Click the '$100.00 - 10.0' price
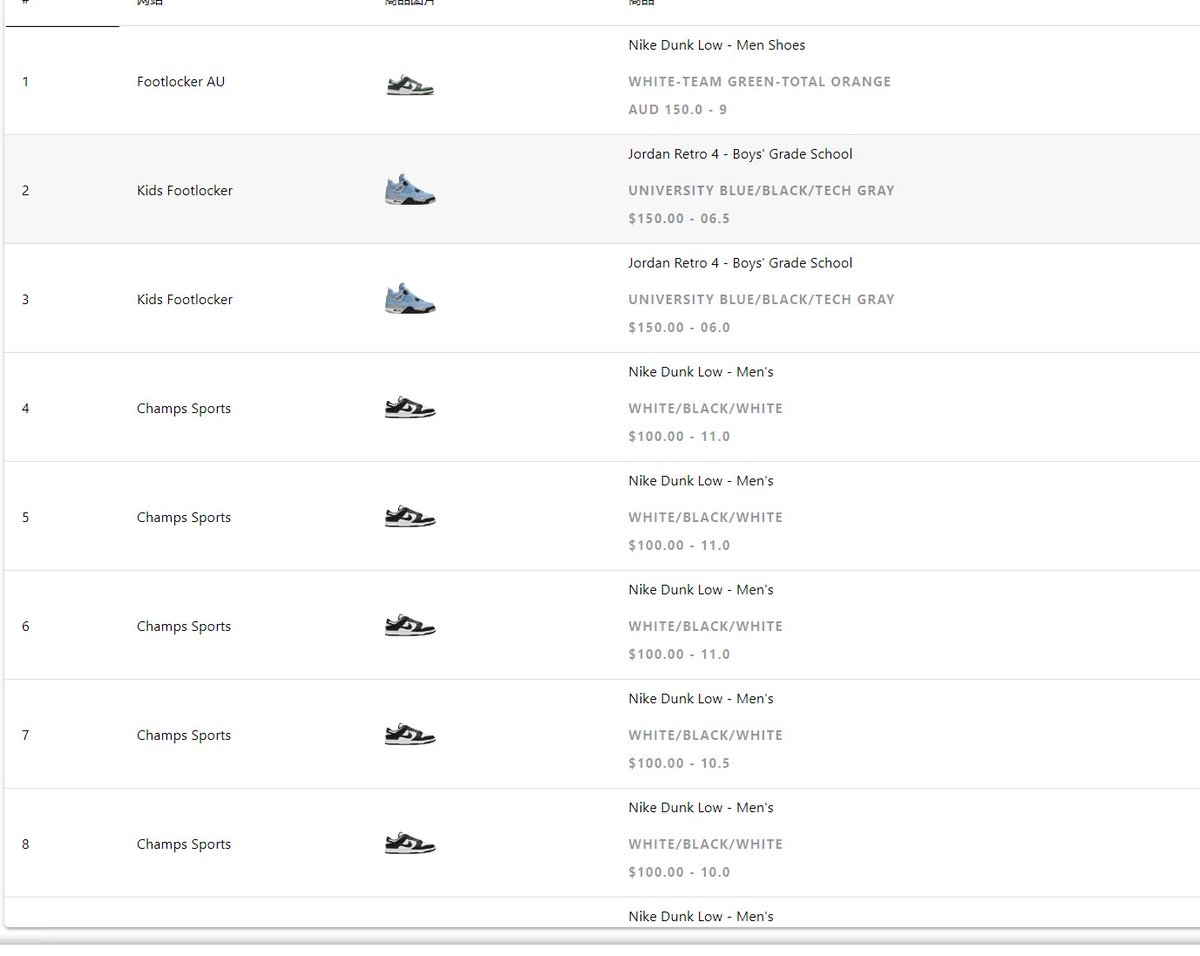 [x=679, y=872]
